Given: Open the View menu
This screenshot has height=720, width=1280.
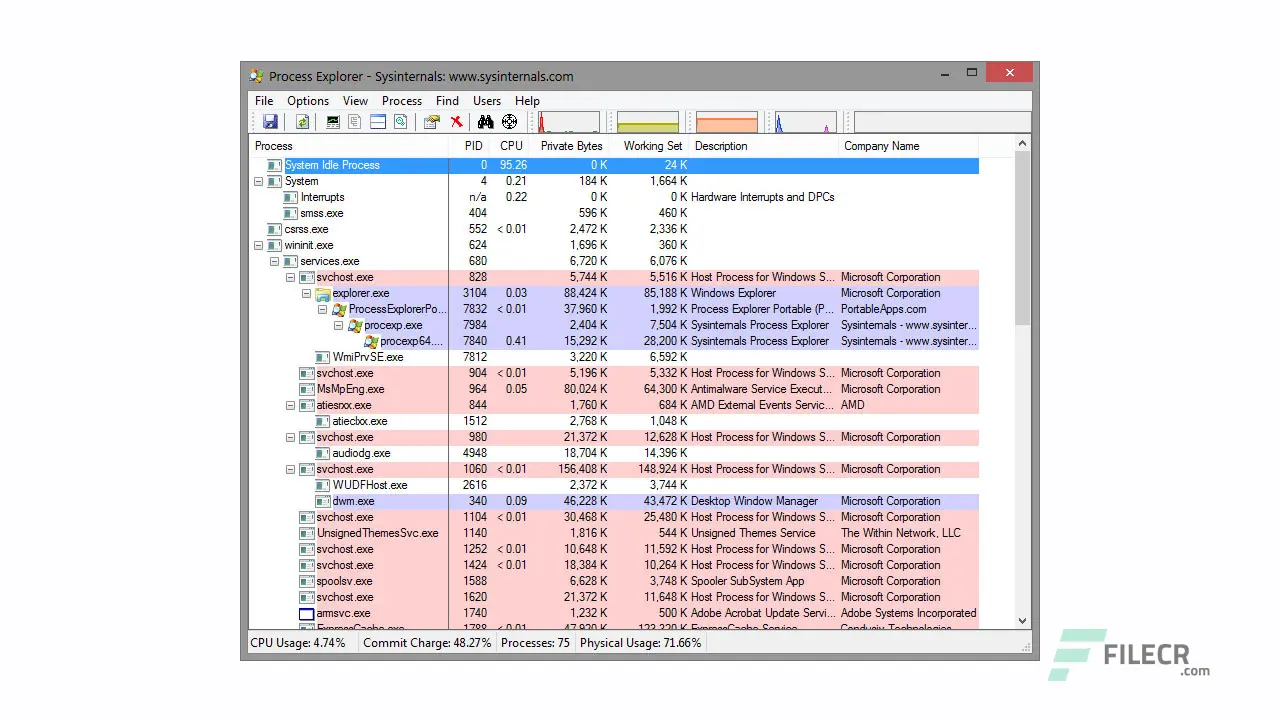Looking at the screenshot, I should 355,101.
